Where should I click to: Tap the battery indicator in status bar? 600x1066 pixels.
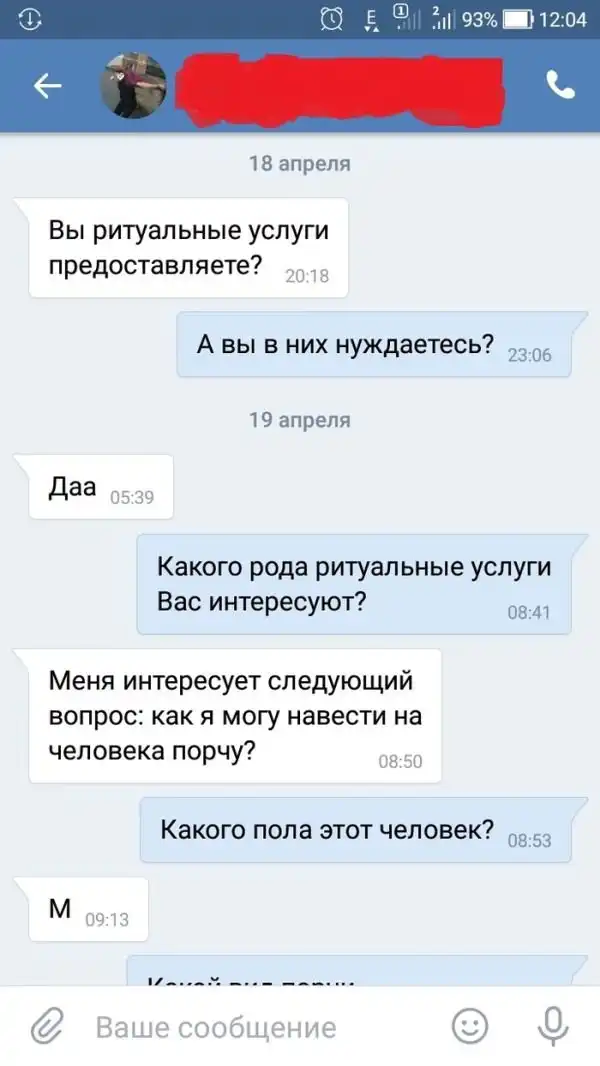point(518,20)
